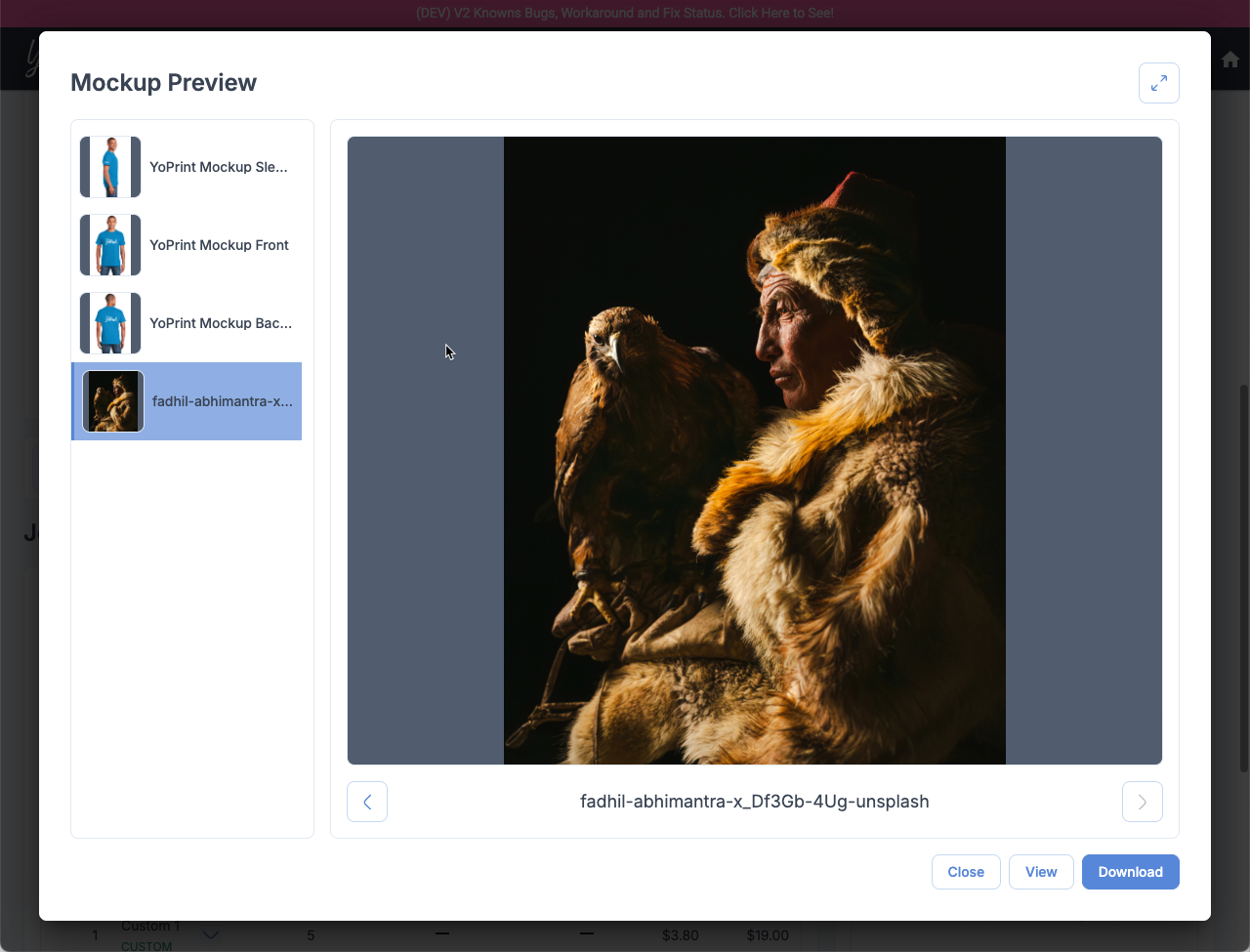1250x952 pixels.
Task: Click the large eagle hunter preview image
Action: coord(754,450)
